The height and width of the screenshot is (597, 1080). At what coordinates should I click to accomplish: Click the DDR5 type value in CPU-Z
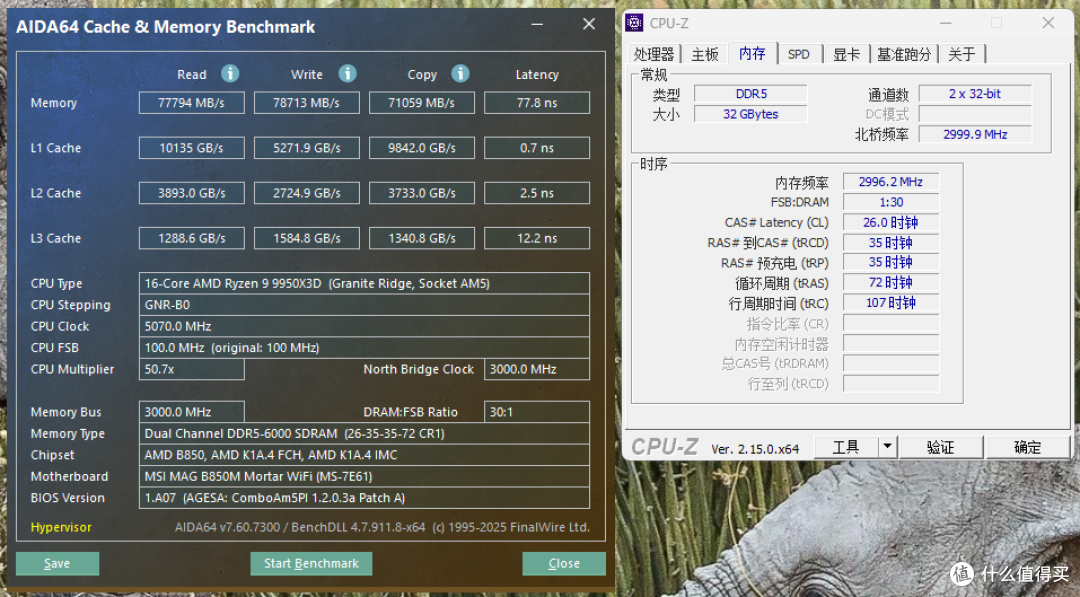click(751, 94)
